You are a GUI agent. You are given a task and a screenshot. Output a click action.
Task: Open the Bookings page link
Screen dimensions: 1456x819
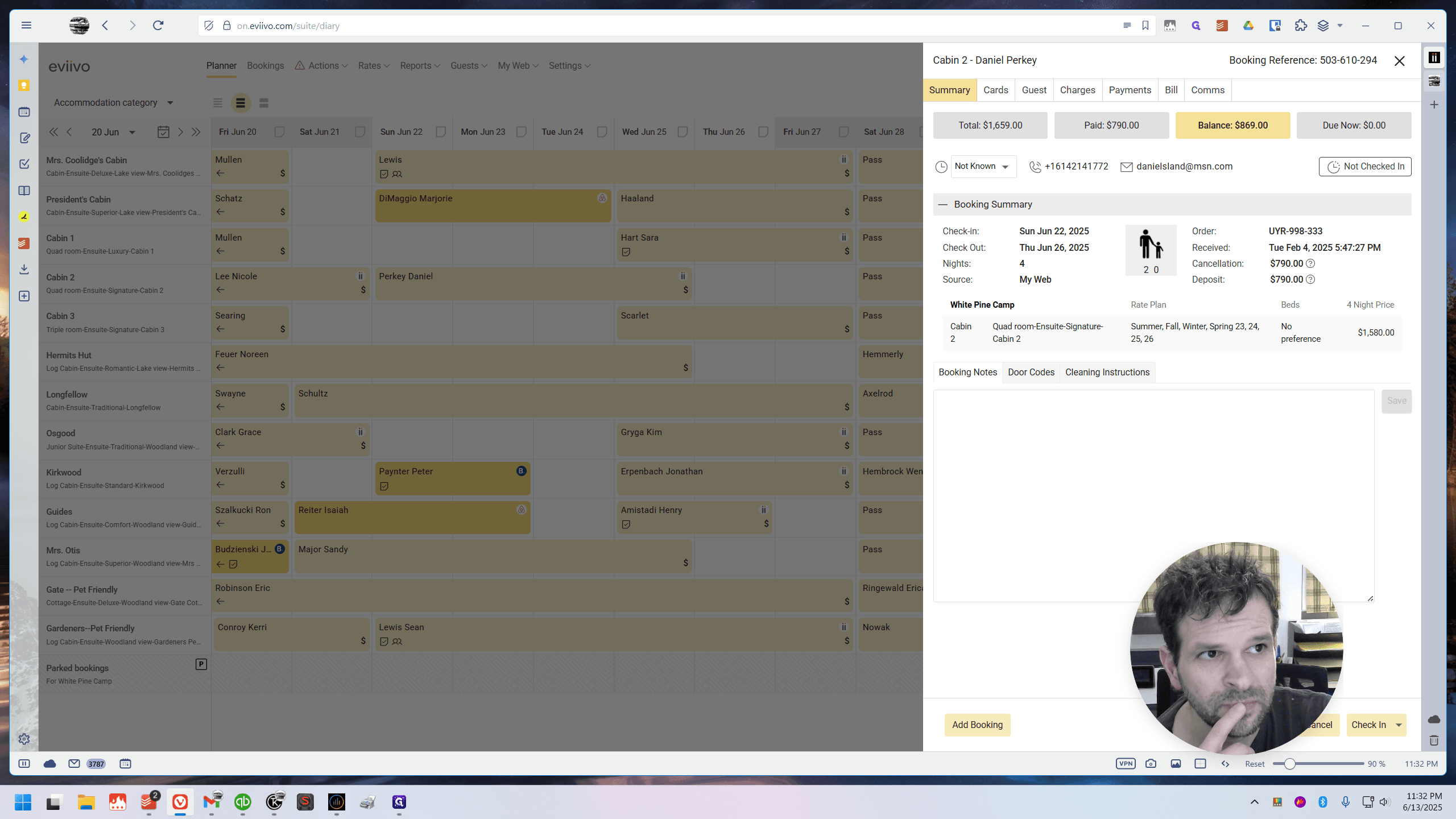click(265, 66)
